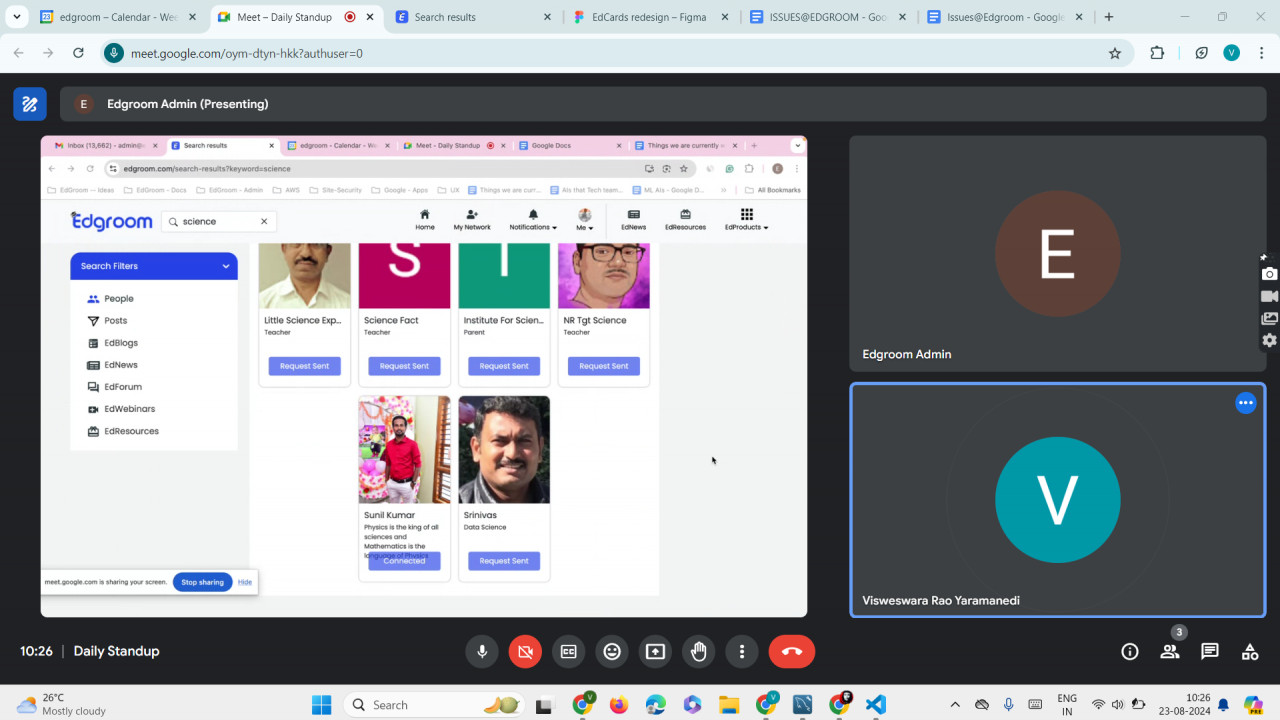Click Request Sent for Little Science Exp
Viewport: 1280px width, 720px height.
[304, 366]
